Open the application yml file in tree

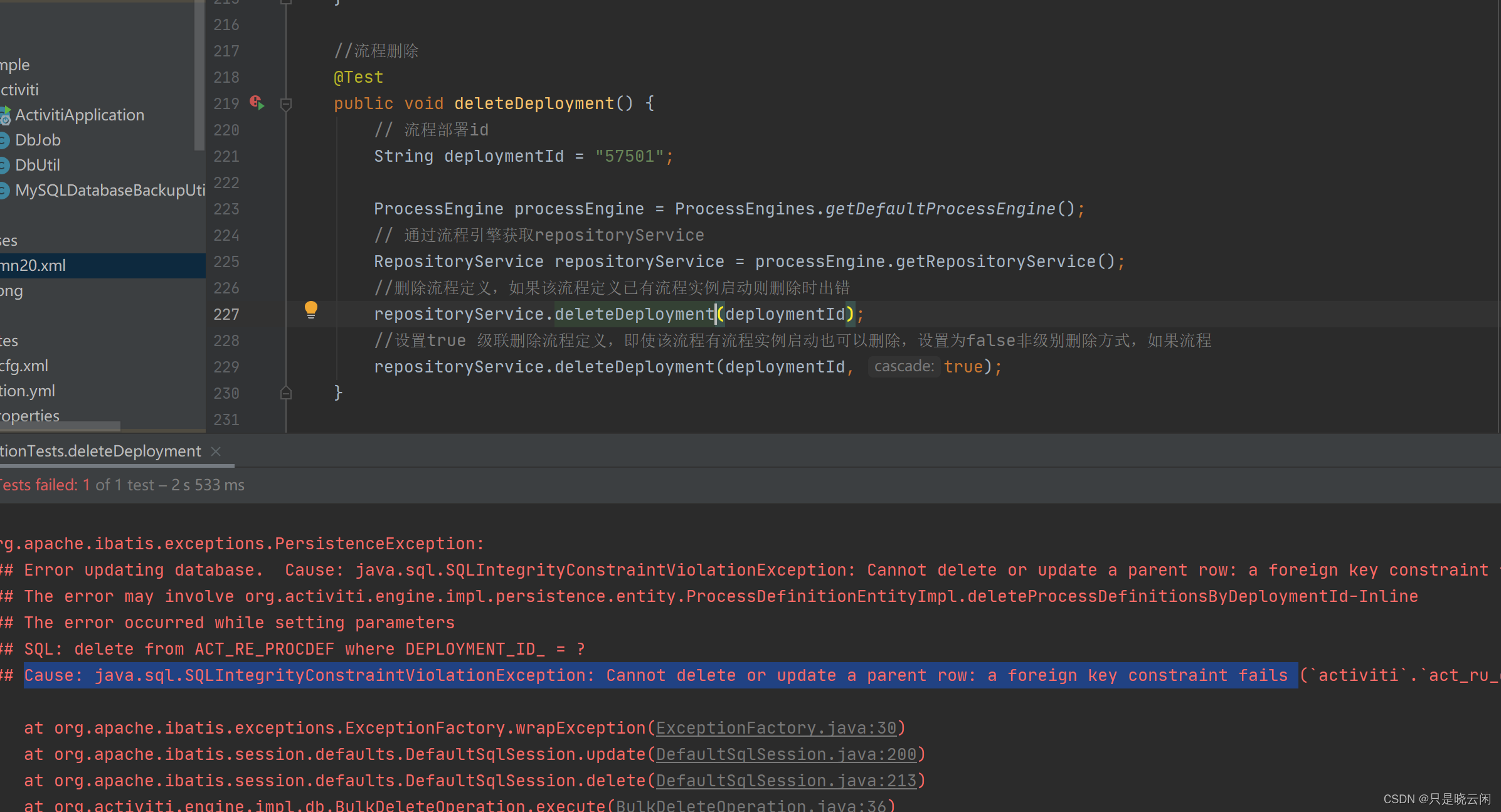[x=28, y=391]
